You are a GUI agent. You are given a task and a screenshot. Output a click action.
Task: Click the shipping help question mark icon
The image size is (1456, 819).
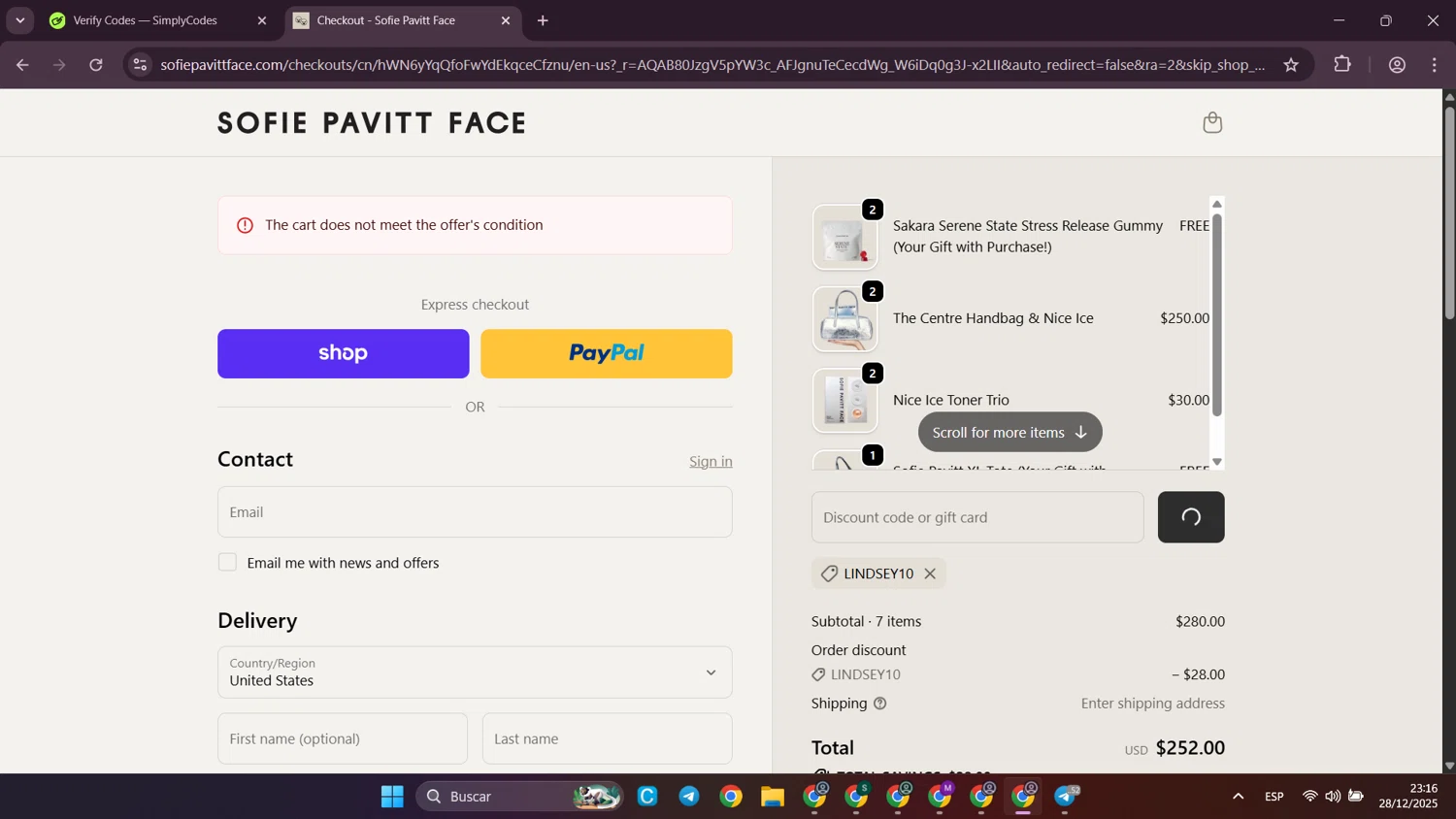point(880,704)
